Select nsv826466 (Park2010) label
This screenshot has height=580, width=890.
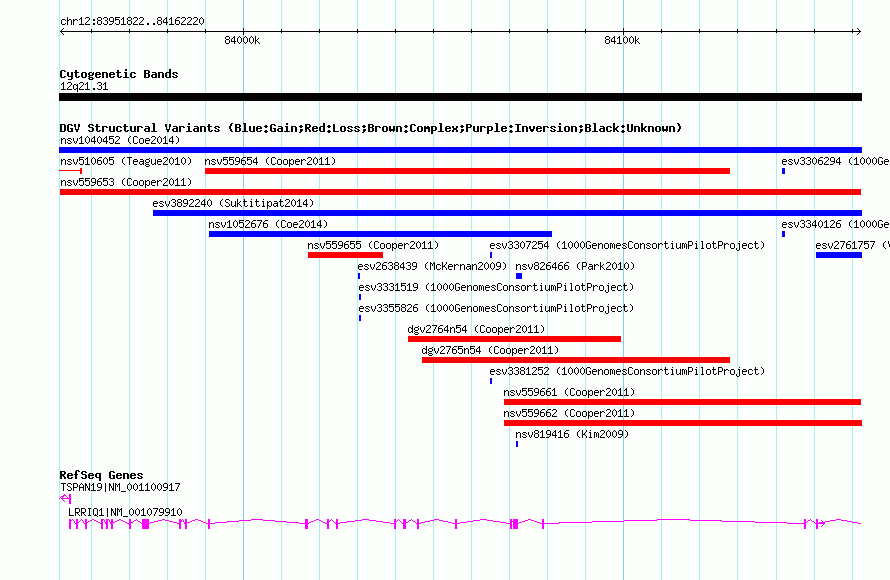[x=575, y=266]
